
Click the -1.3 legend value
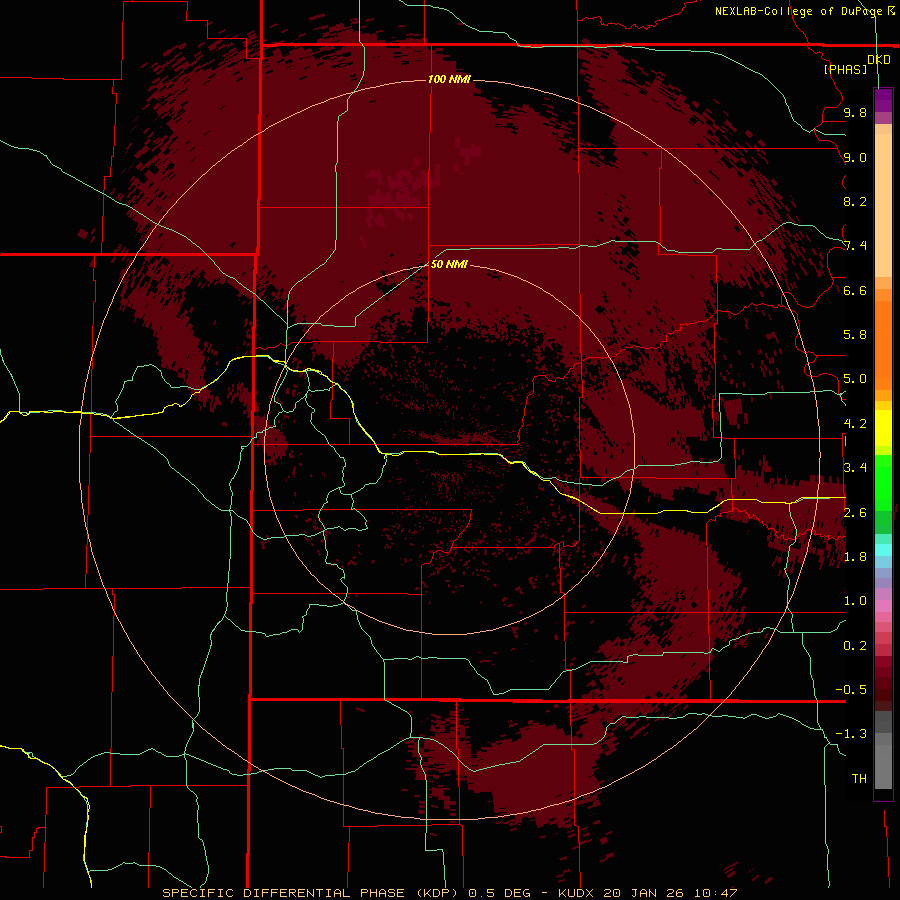851,734
